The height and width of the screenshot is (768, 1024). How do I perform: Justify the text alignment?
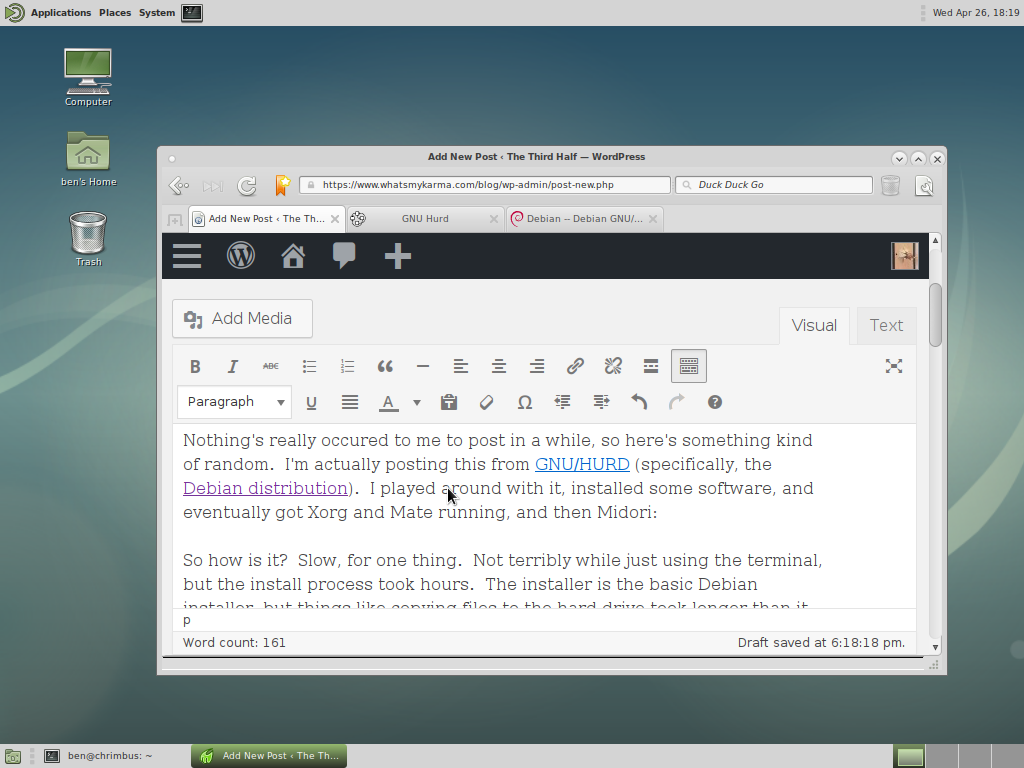click(x=350, y=402)
